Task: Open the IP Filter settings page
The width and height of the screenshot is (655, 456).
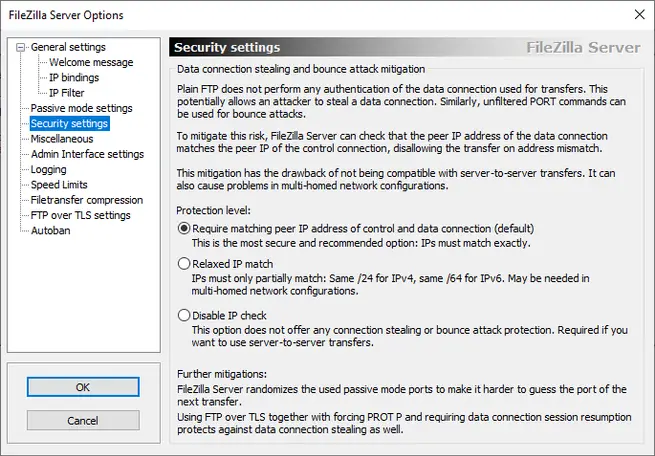Action: [67, 93]
